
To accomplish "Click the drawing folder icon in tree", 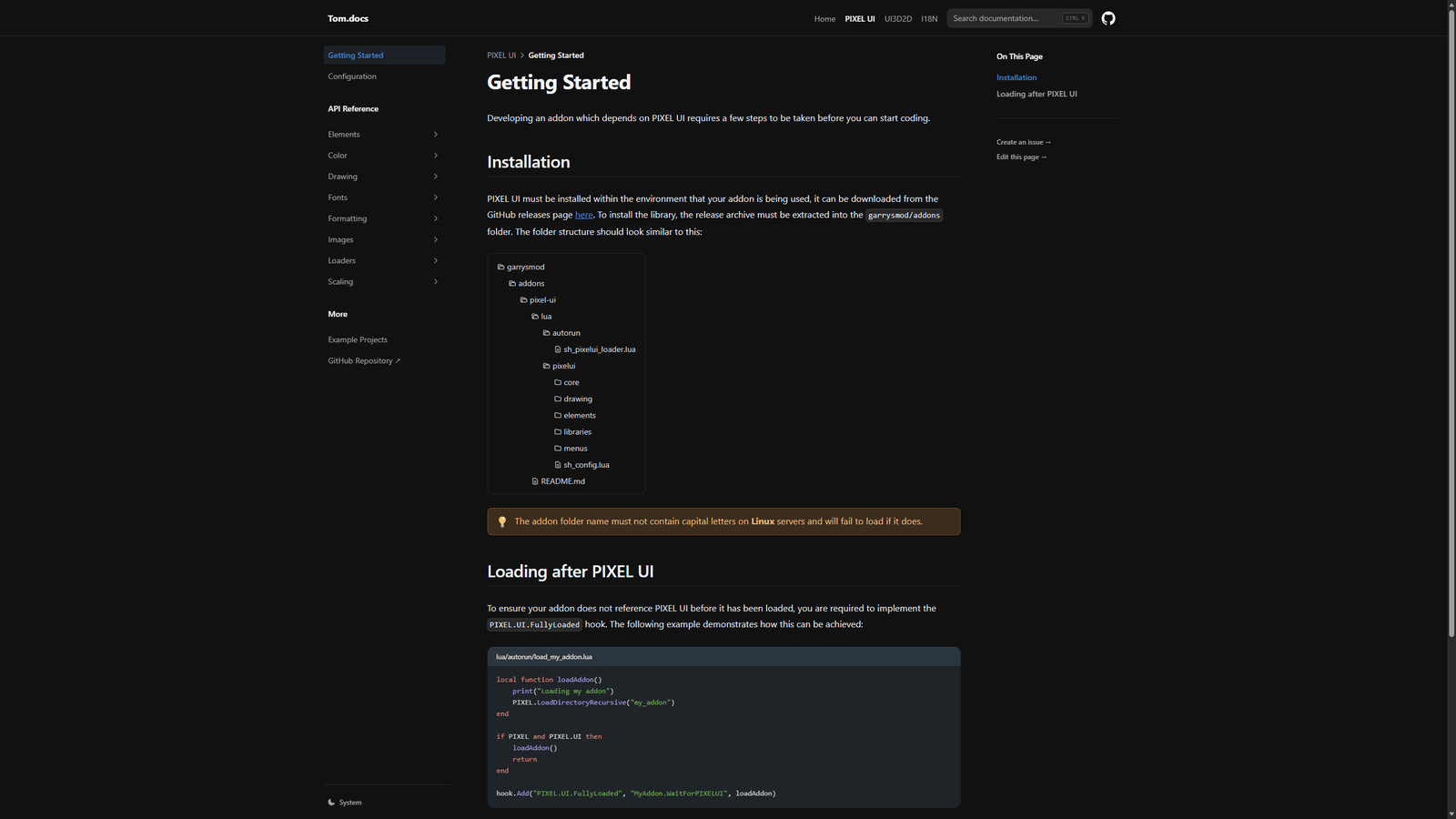I will tap(558, 399).
